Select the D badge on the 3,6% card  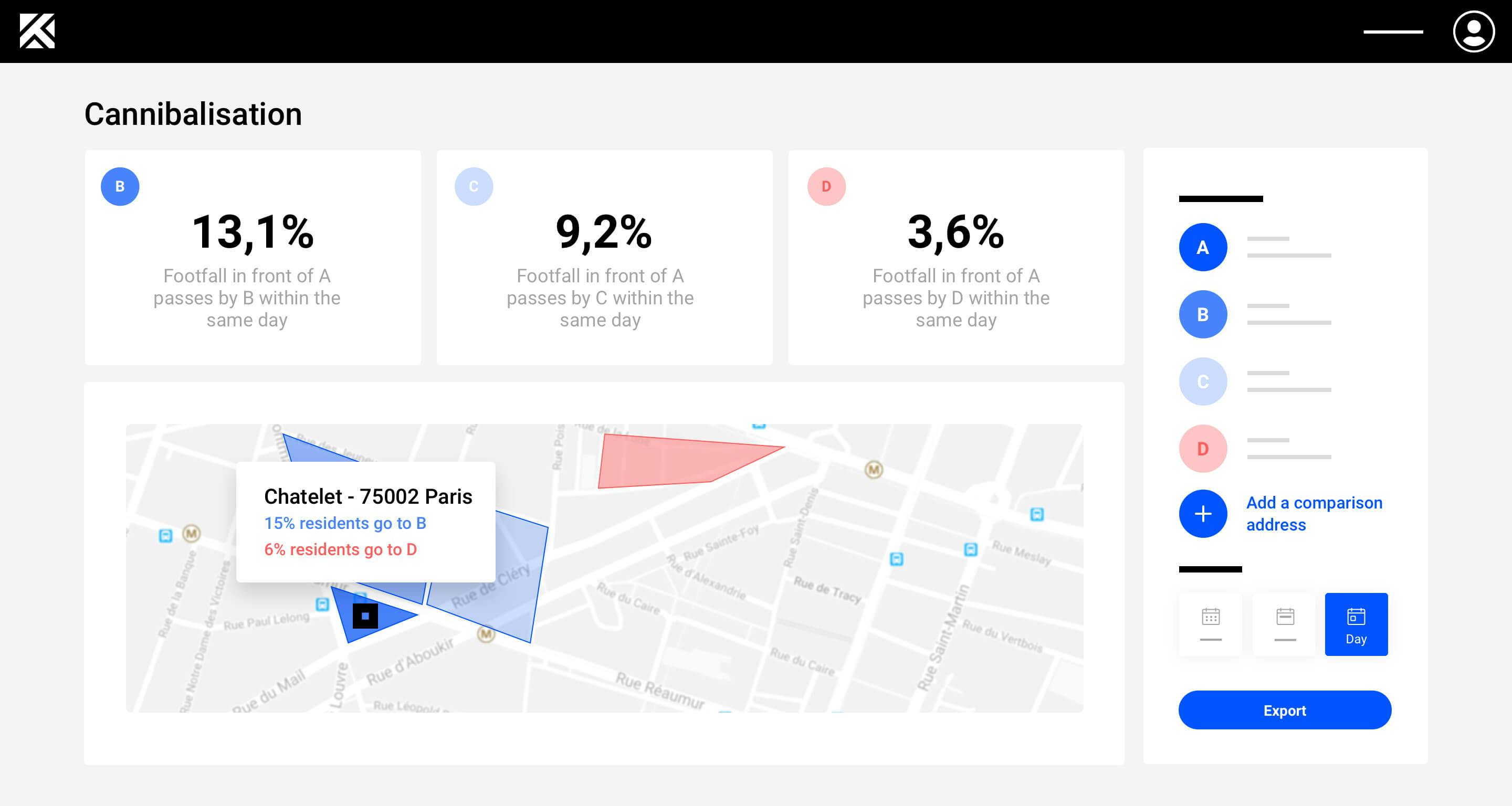826,186
